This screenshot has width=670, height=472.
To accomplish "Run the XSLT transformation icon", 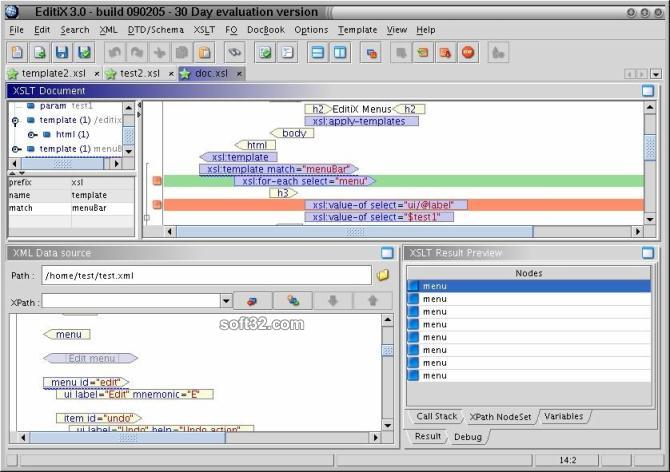I will pos(371,53).
